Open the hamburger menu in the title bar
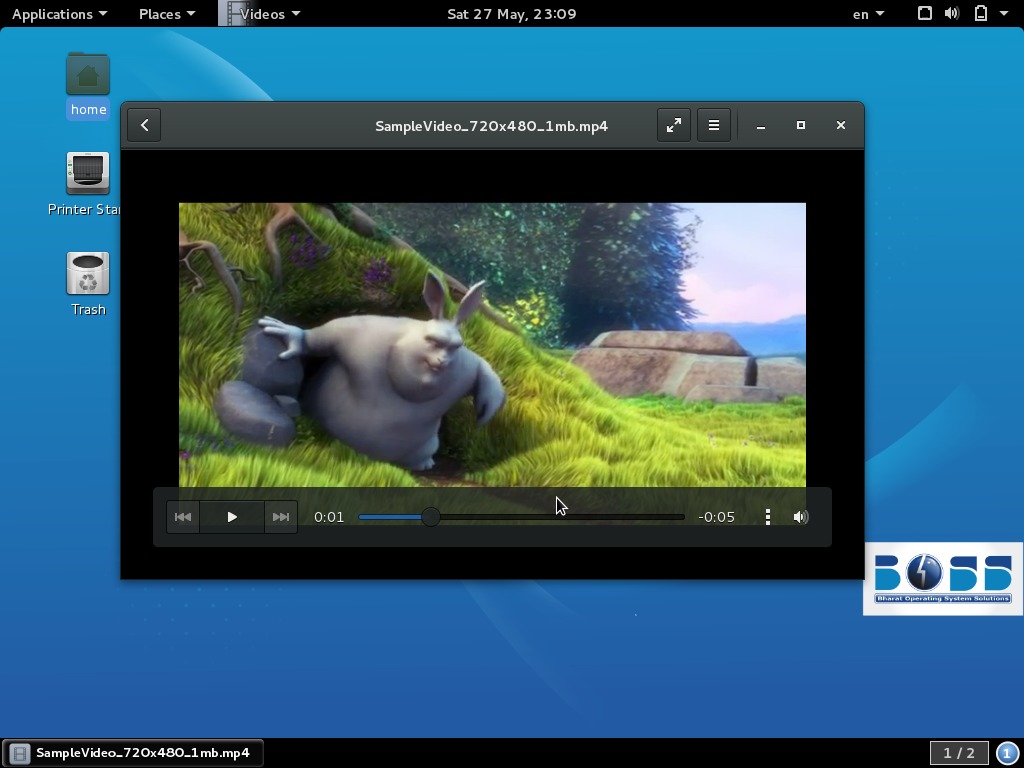 coord(714,125)
